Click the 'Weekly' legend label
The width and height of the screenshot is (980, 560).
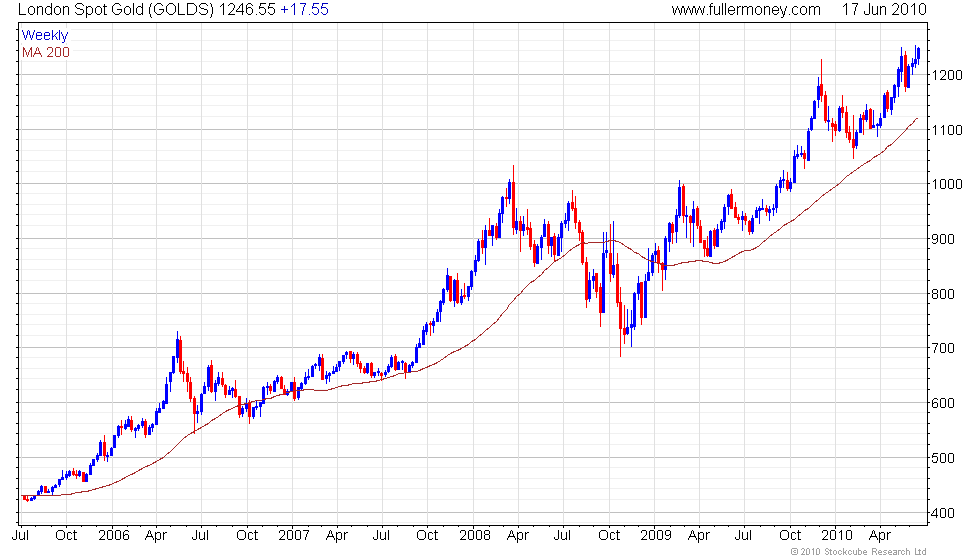(x=44, y=36)
